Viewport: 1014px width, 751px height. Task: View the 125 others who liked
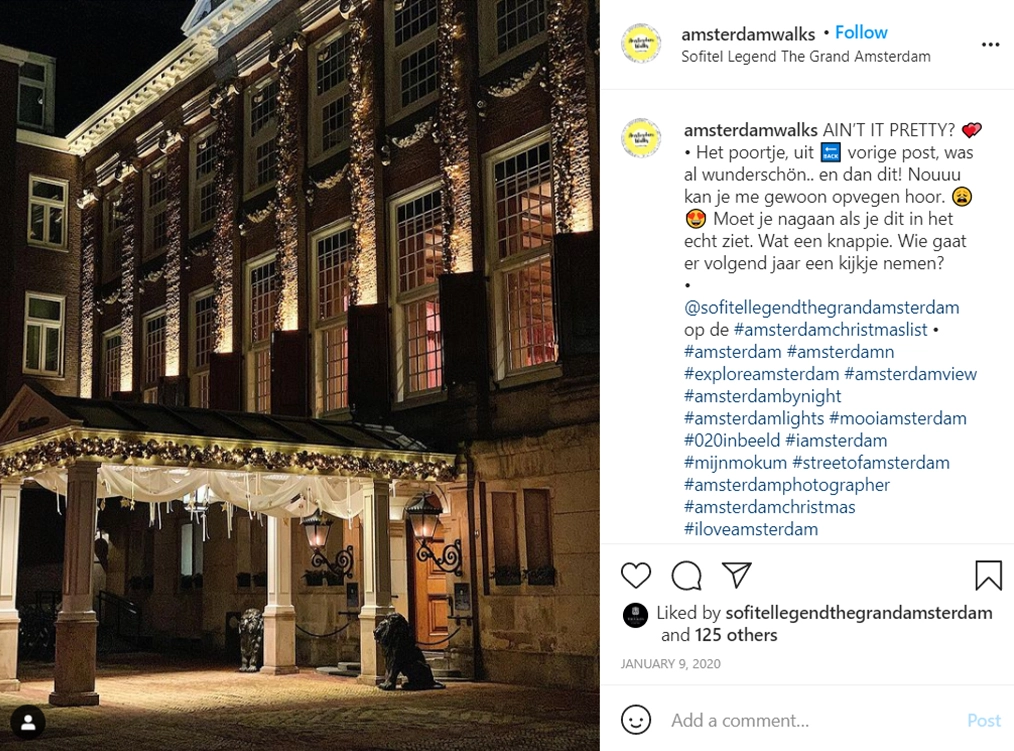point(736,635)
